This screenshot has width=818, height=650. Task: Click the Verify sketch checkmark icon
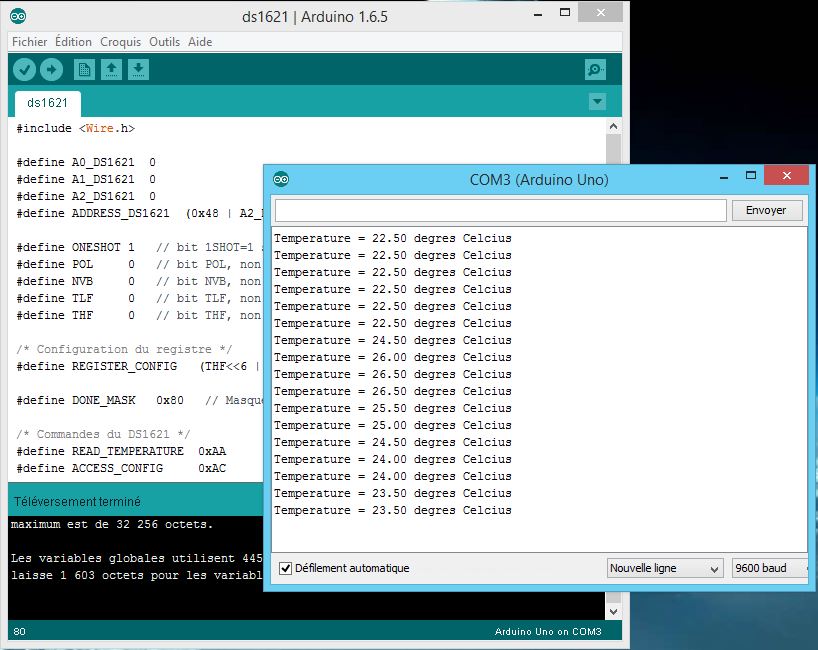point(24,70)
